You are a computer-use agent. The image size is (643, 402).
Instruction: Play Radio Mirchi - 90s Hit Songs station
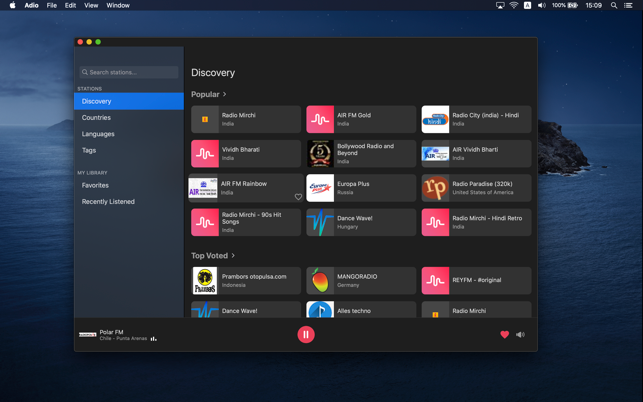point(246,222)
